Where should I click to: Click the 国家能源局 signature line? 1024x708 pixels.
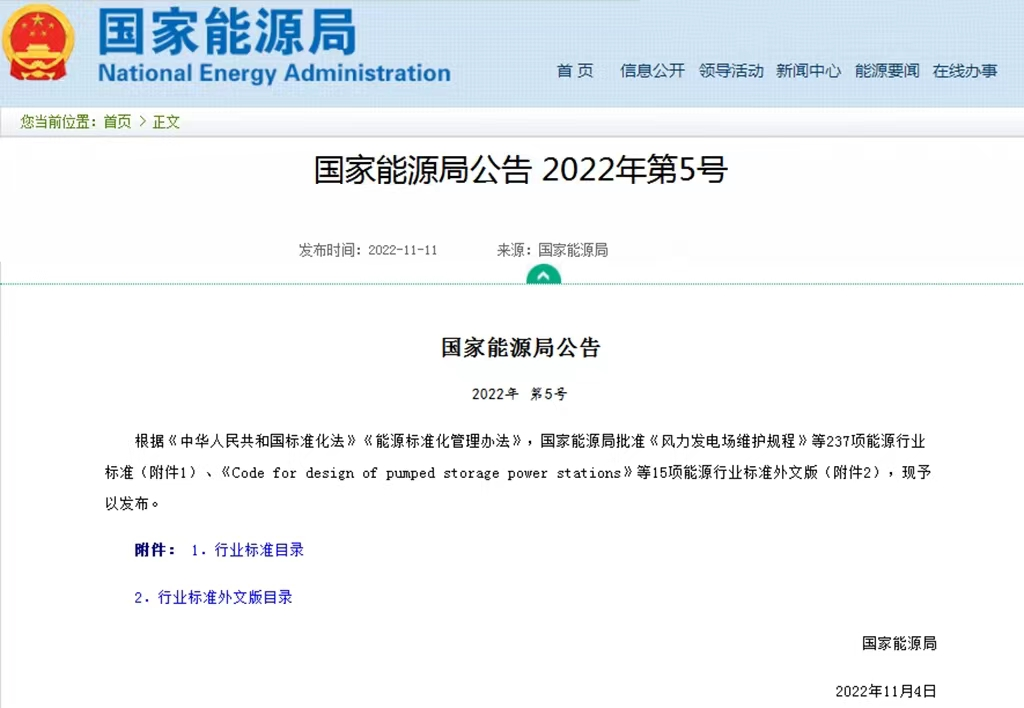click(x=899, y=643)
